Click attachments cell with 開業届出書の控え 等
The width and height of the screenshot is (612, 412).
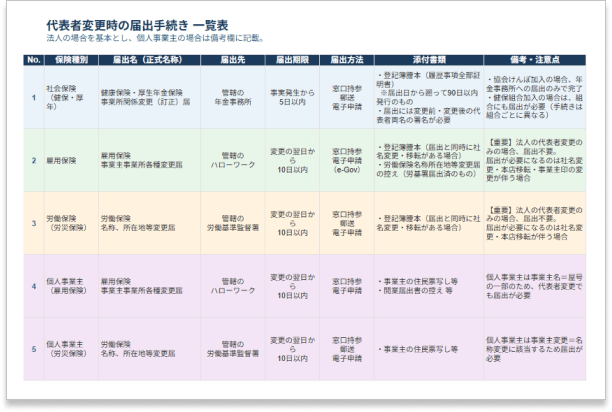[x=429, y=286]
